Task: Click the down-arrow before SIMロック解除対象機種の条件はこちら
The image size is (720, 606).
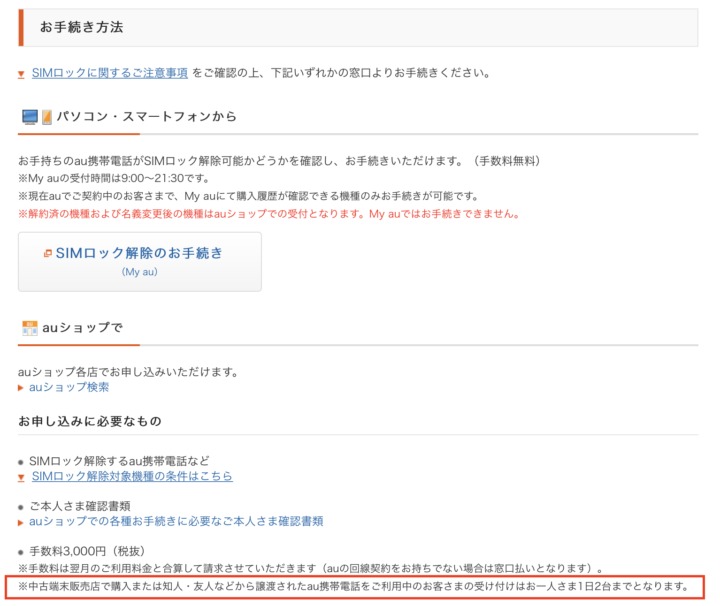Action: pyautogui.click(x=22, y=478)
